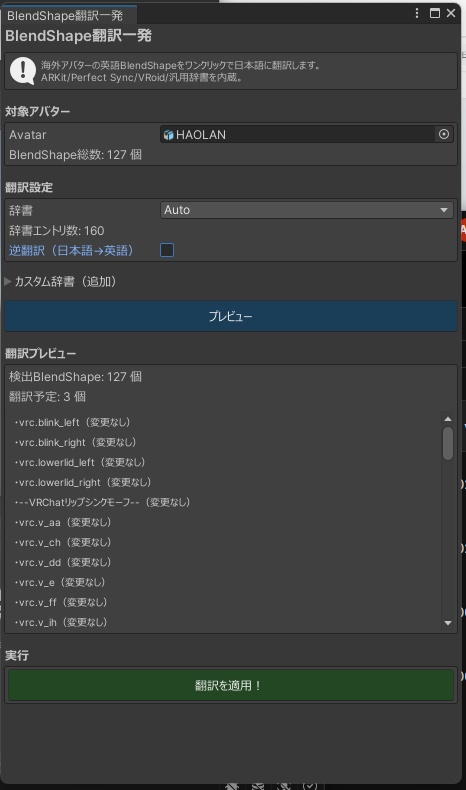
Task: Click the help box description text
Action: click(181, 71)
